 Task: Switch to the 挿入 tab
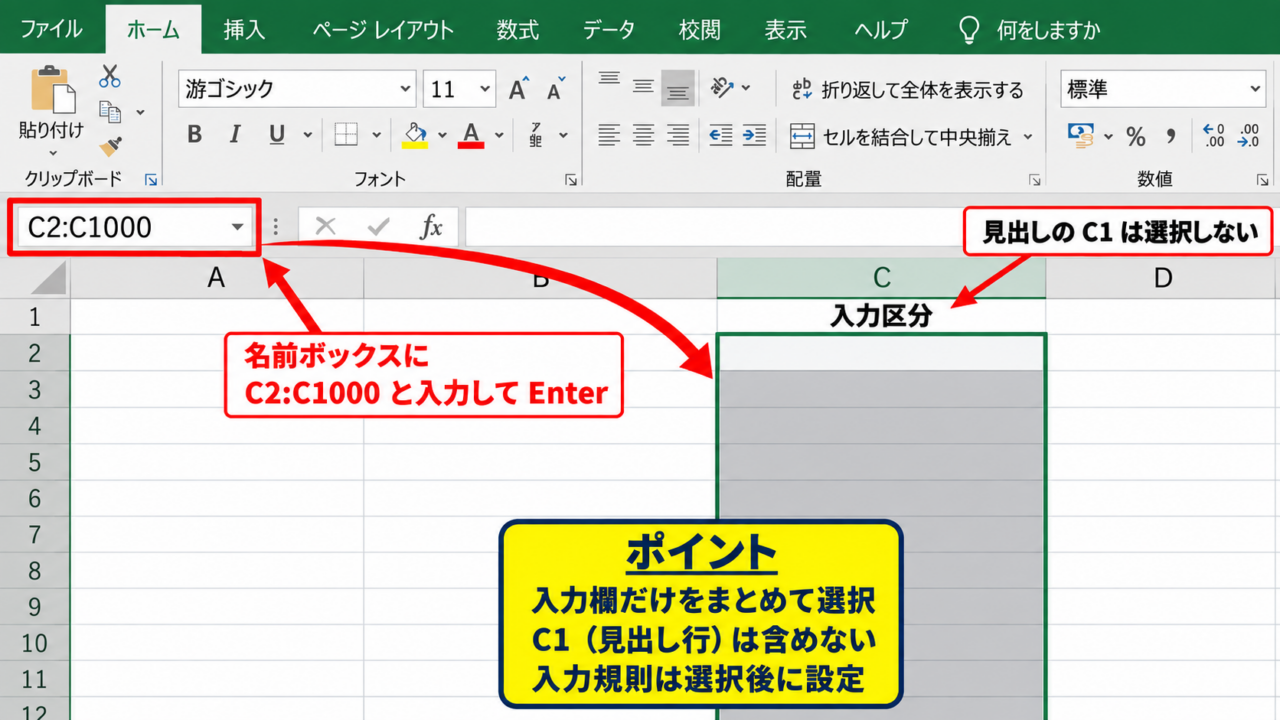coord(244,29)
